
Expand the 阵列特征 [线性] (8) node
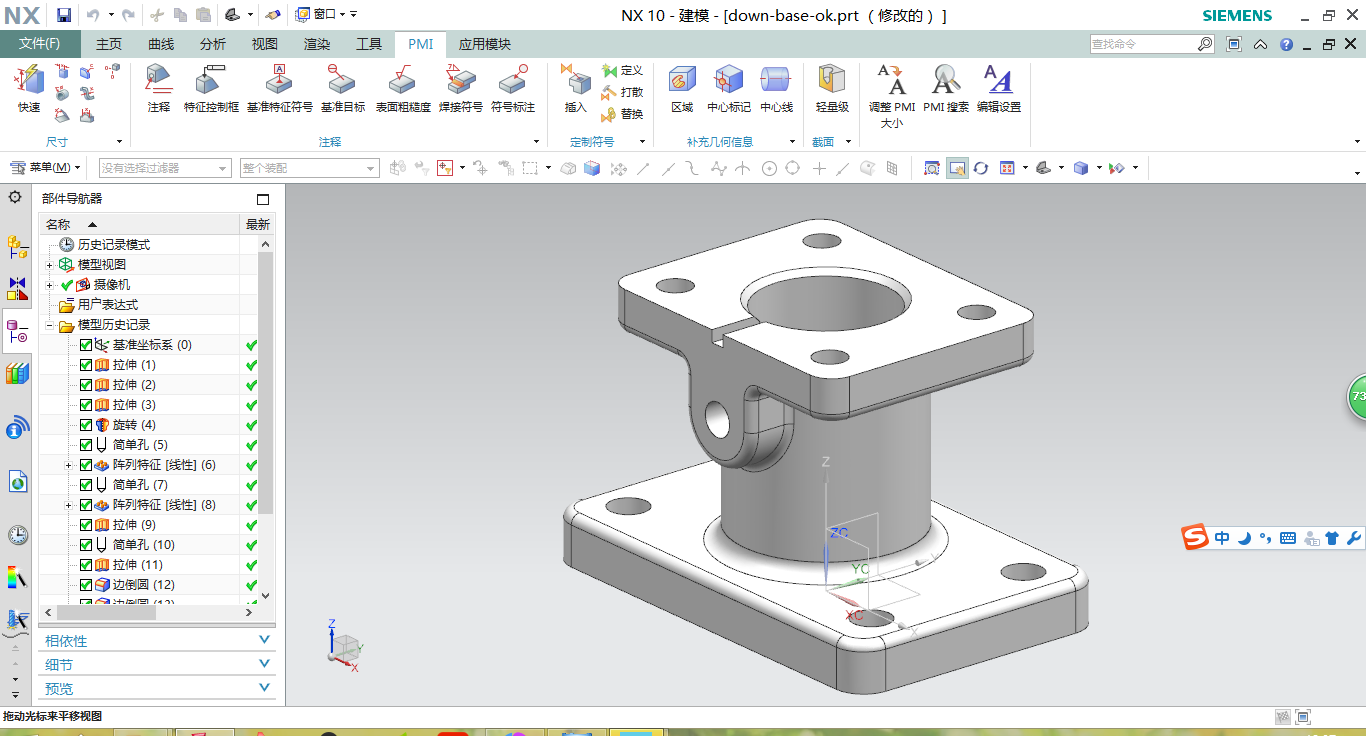click(69, 505)
